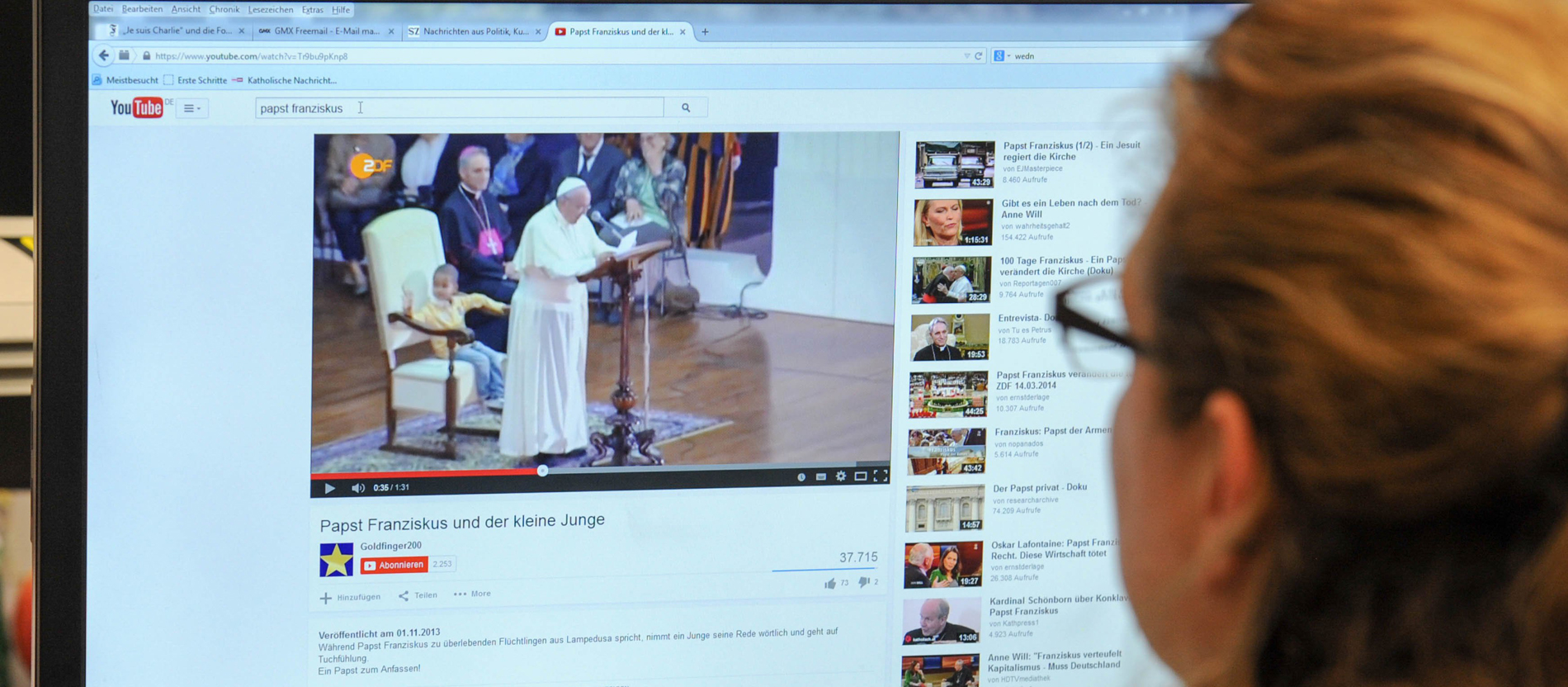This screenshot has width=1568, height=687.
Task: Open channel link "von wahrheitsgehalt2"
Action: [1036, 225]
